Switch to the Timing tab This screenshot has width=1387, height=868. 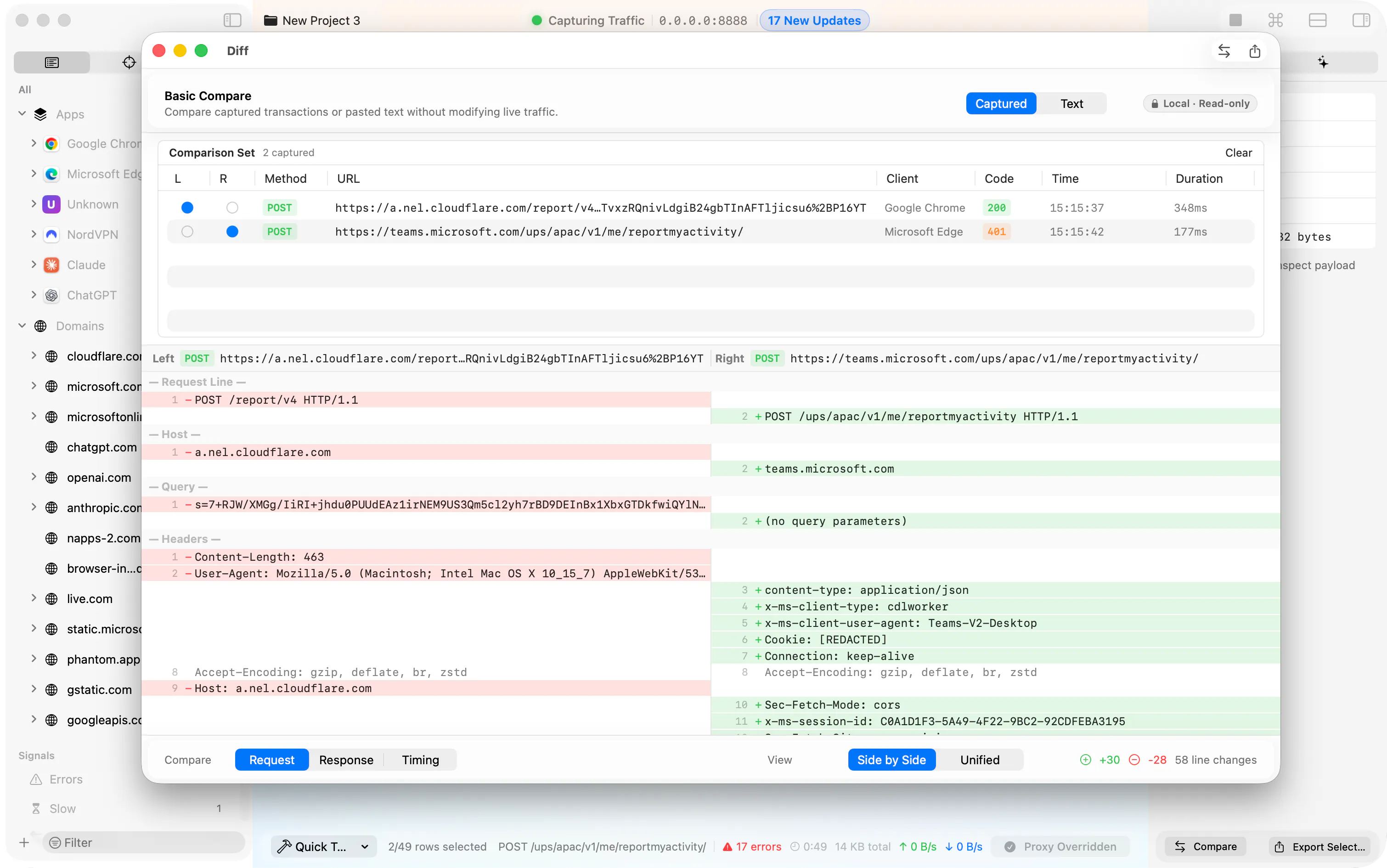(x=420, y=760)
